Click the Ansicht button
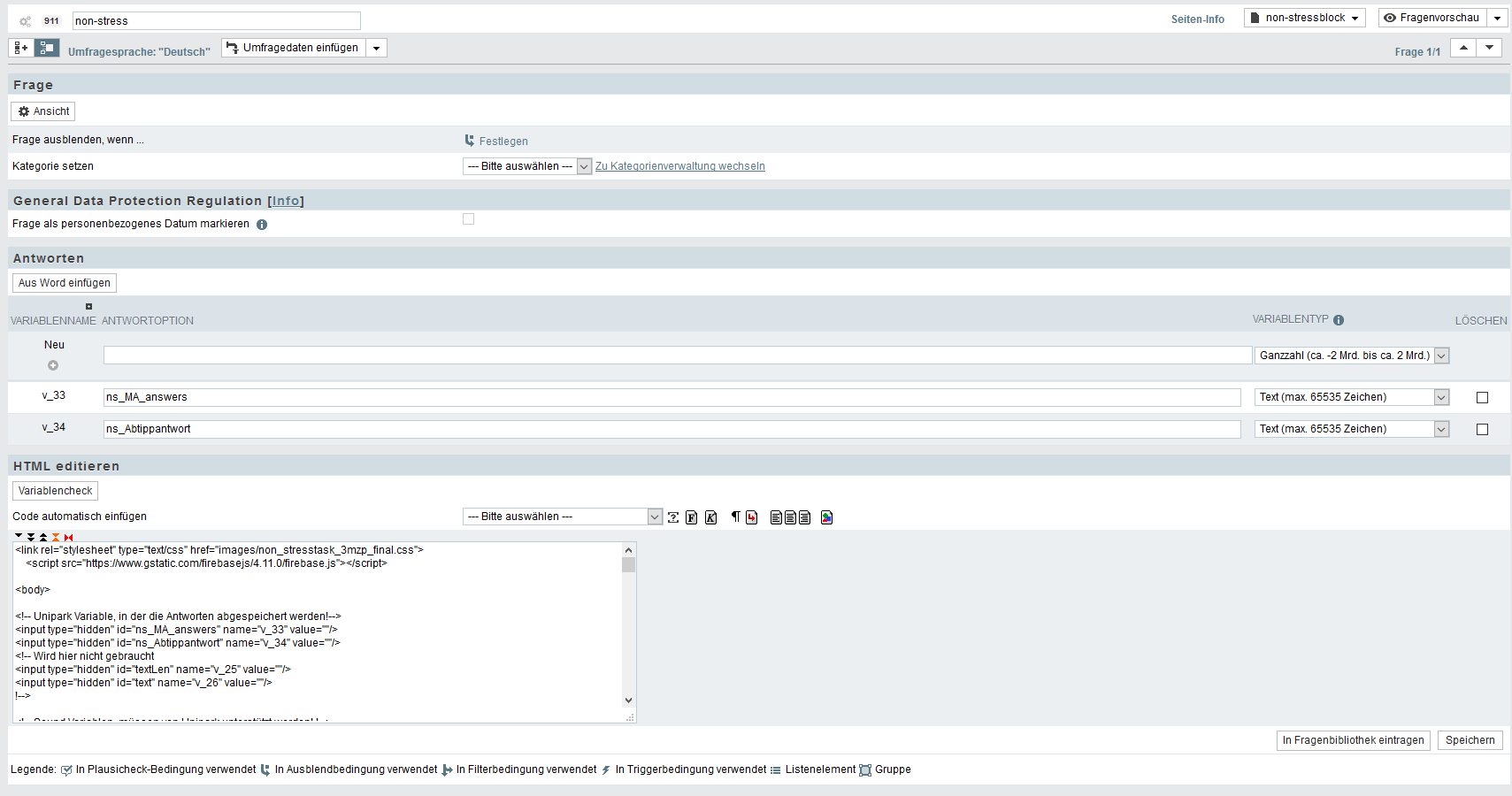Screen dimensions: 1512x796 click(43, 111)
